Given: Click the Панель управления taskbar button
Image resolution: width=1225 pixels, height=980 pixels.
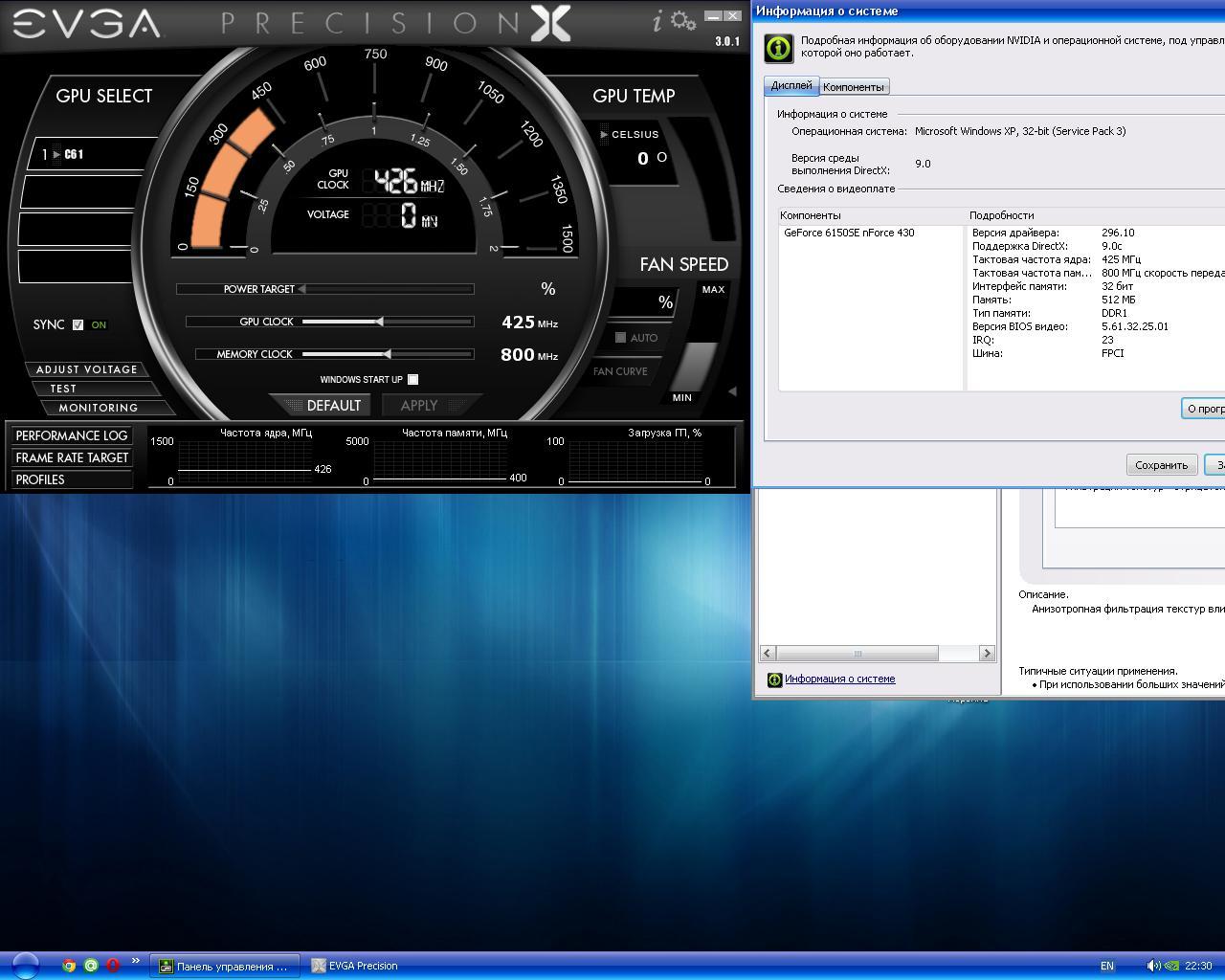Looking at the screenshot, I should tap(225, 966).
